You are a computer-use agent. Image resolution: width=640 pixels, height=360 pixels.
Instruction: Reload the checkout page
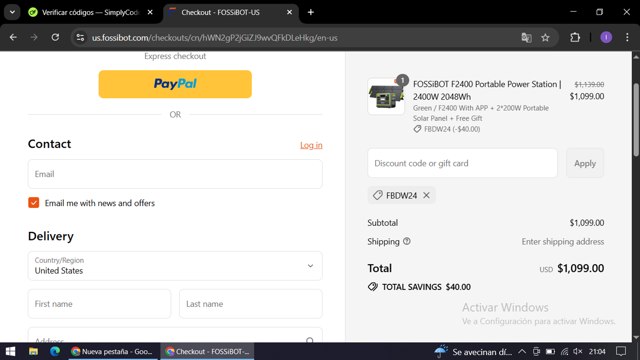[x=55, y=38]
